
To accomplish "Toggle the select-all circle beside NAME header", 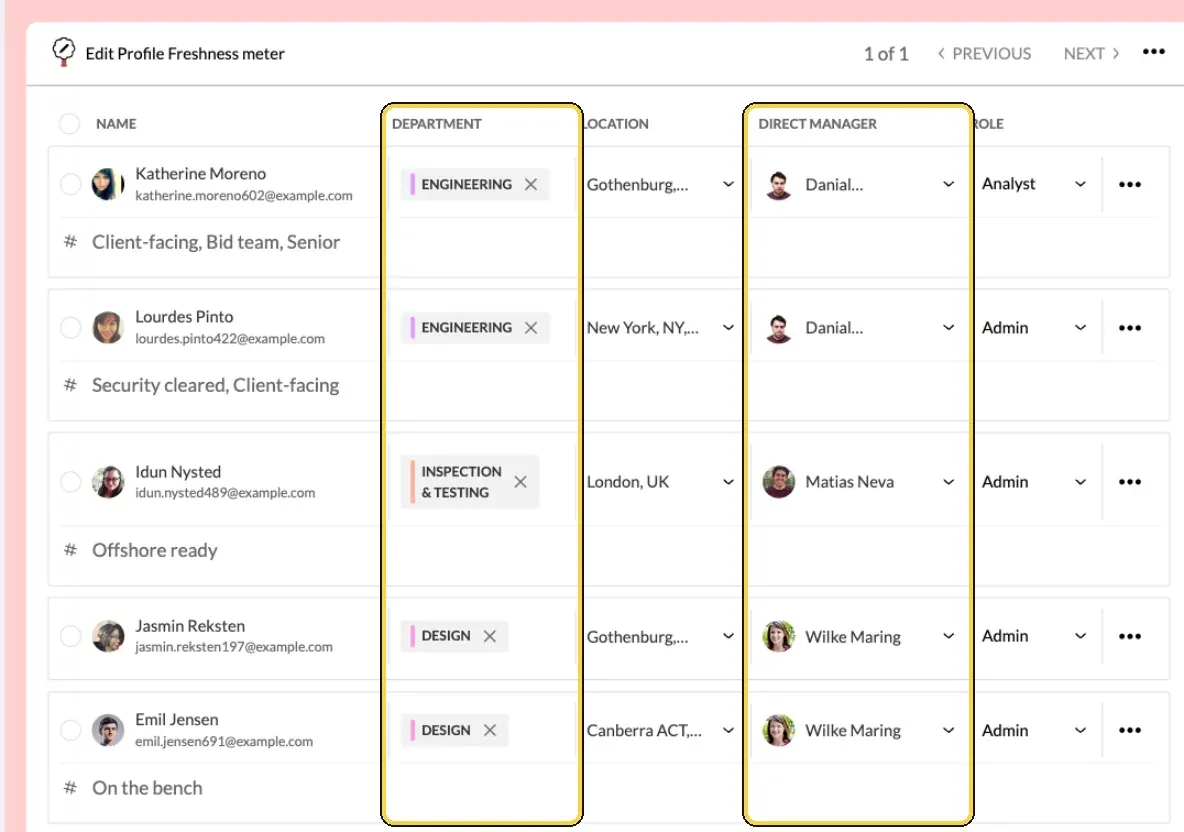I will [x=69, y=124].
